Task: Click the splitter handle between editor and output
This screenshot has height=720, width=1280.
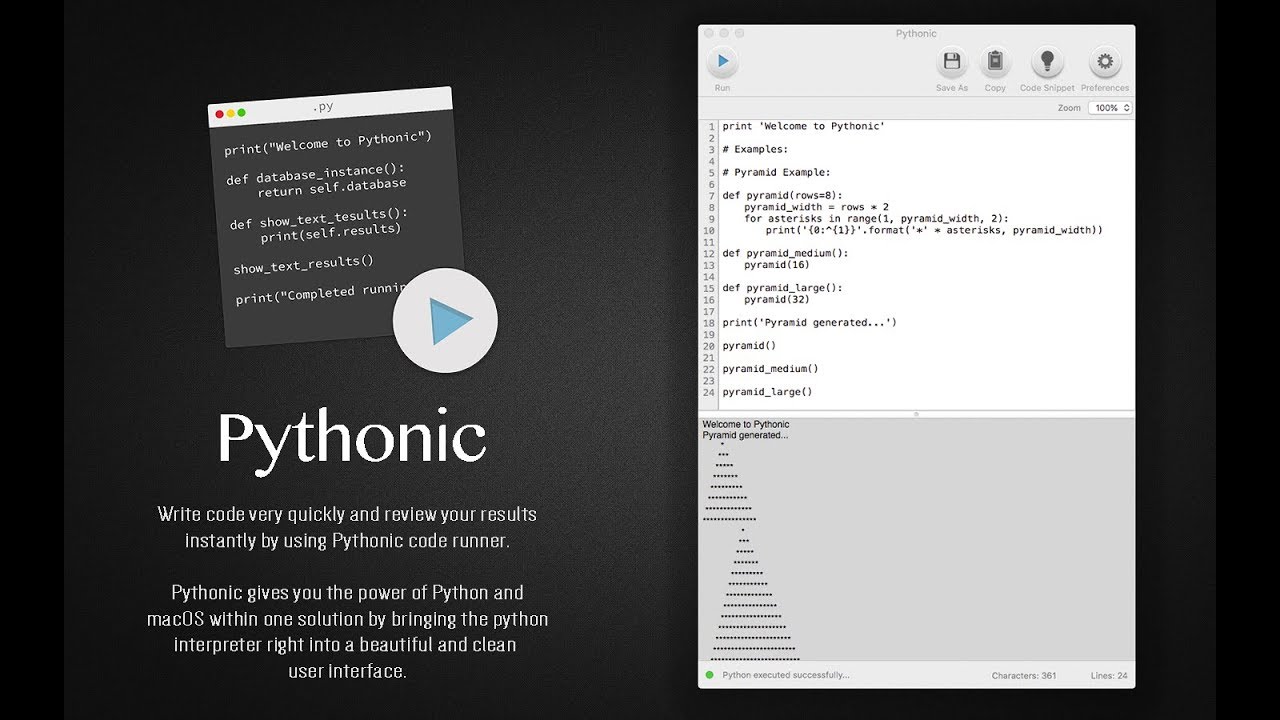Action: [916, 414]
